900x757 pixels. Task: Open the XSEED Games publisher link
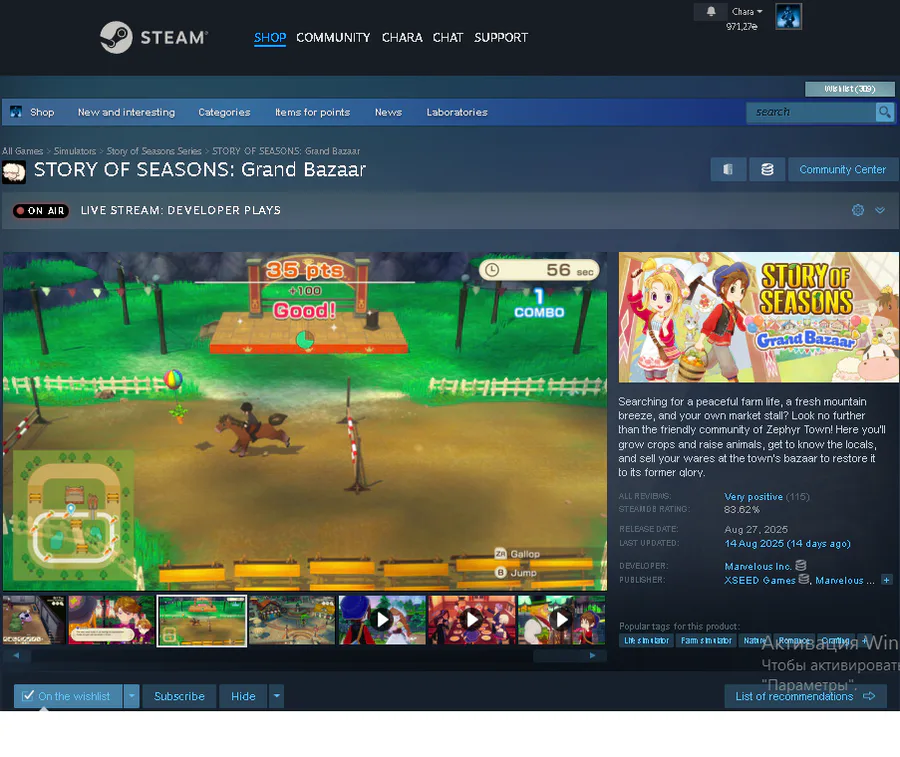point(759,580)
